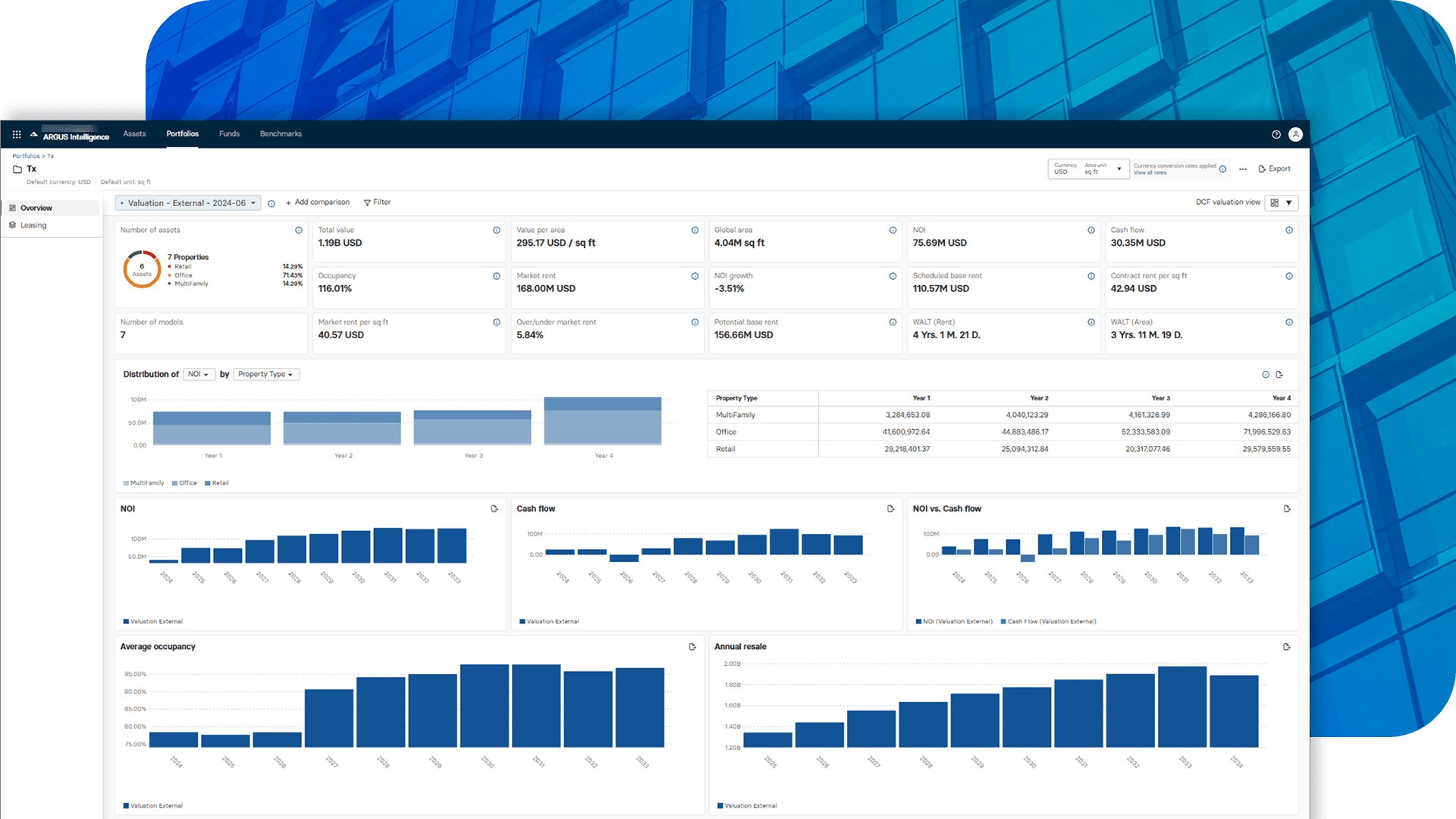Viewport: 1456px width, 819px height.
Task: Click the export icon on the Cash flow chart
Action: [890, 509]
